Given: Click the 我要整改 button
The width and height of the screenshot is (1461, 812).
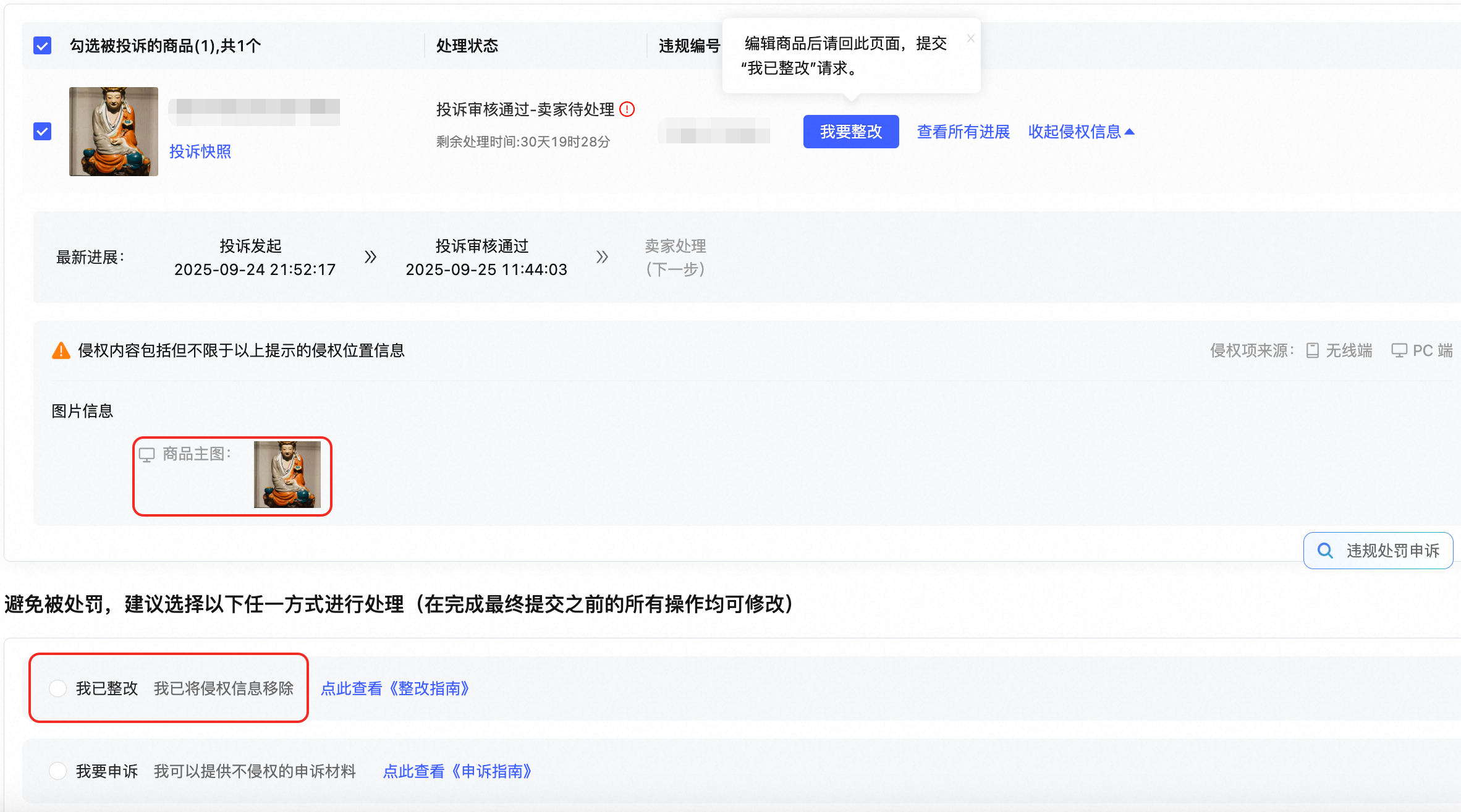Looking at the screenshot, I should pos(851,132).
